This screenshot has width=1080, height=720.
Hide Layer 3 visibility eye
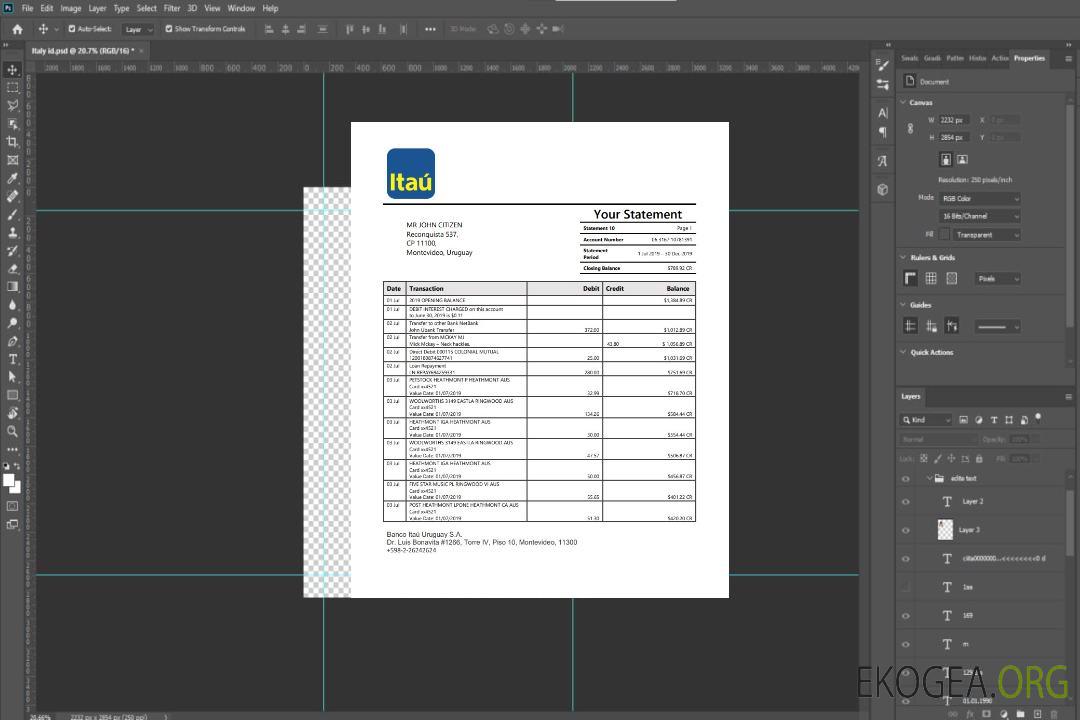(x=906, y=531)
